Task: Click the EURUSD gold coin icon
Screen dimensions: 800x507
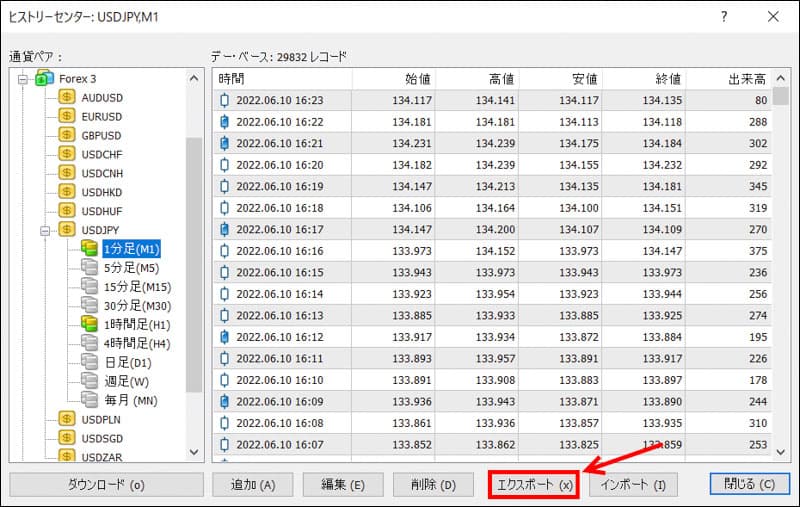Action: (x=67, y=116)
